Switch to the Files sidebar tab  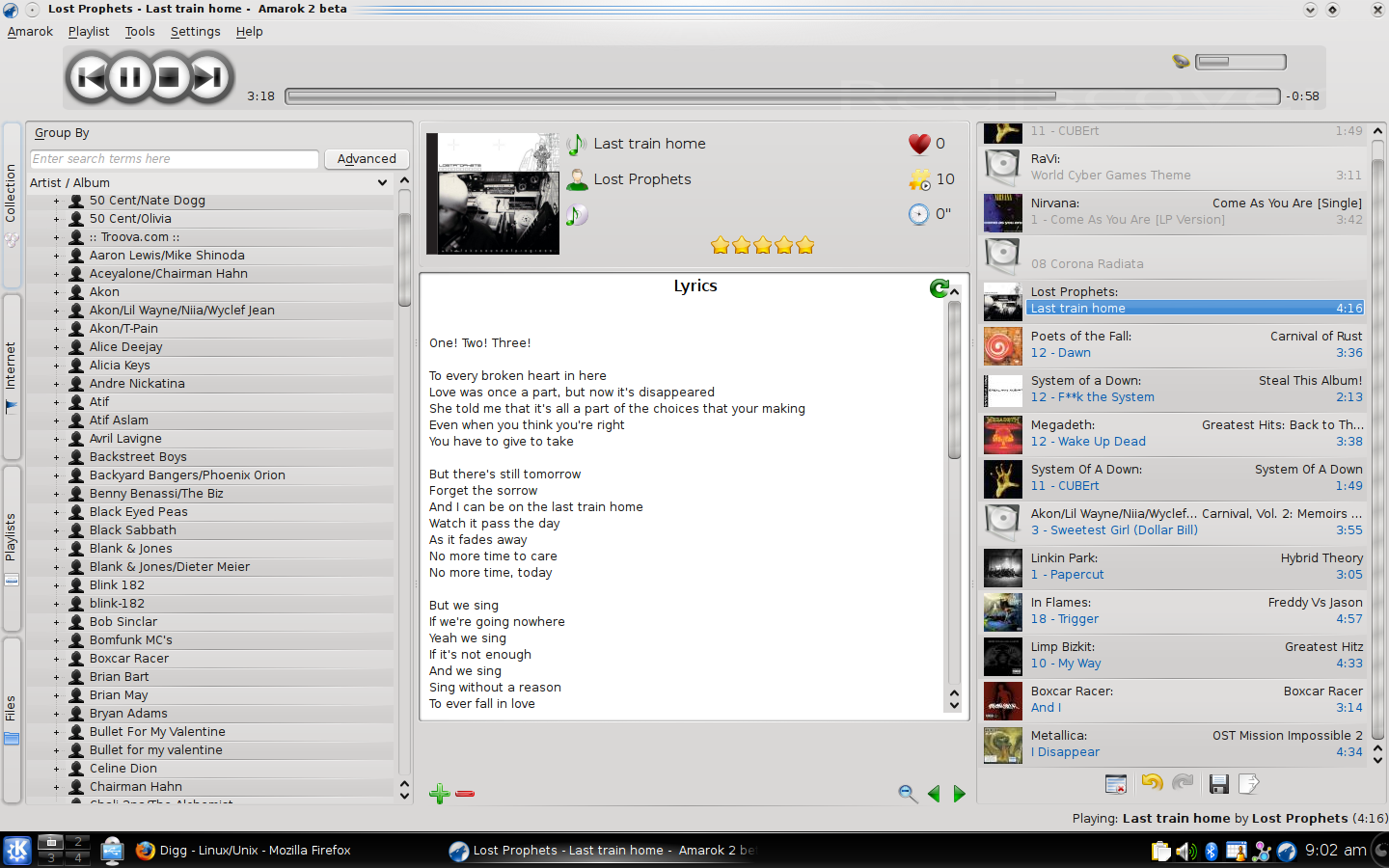pos(12,719)
